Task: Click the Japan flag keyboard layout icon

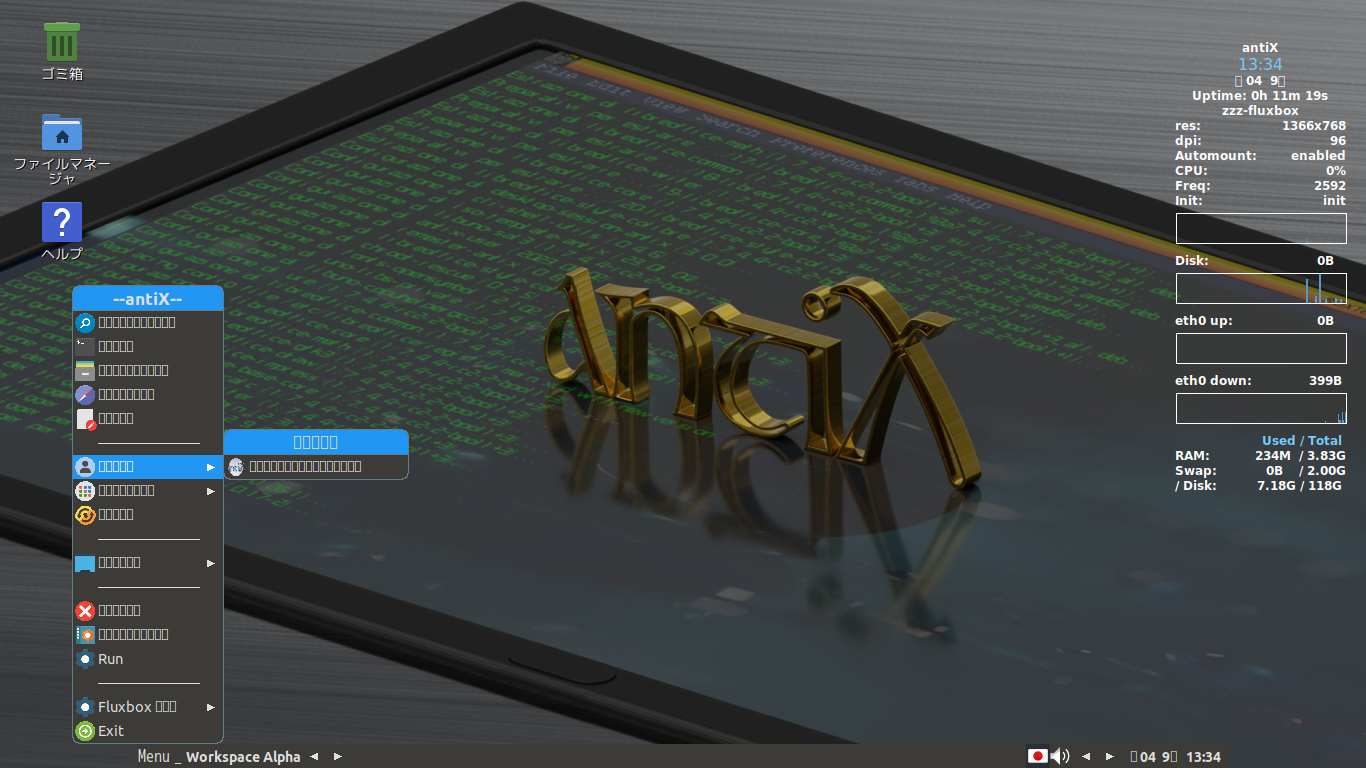Action: click(1038, 756)
